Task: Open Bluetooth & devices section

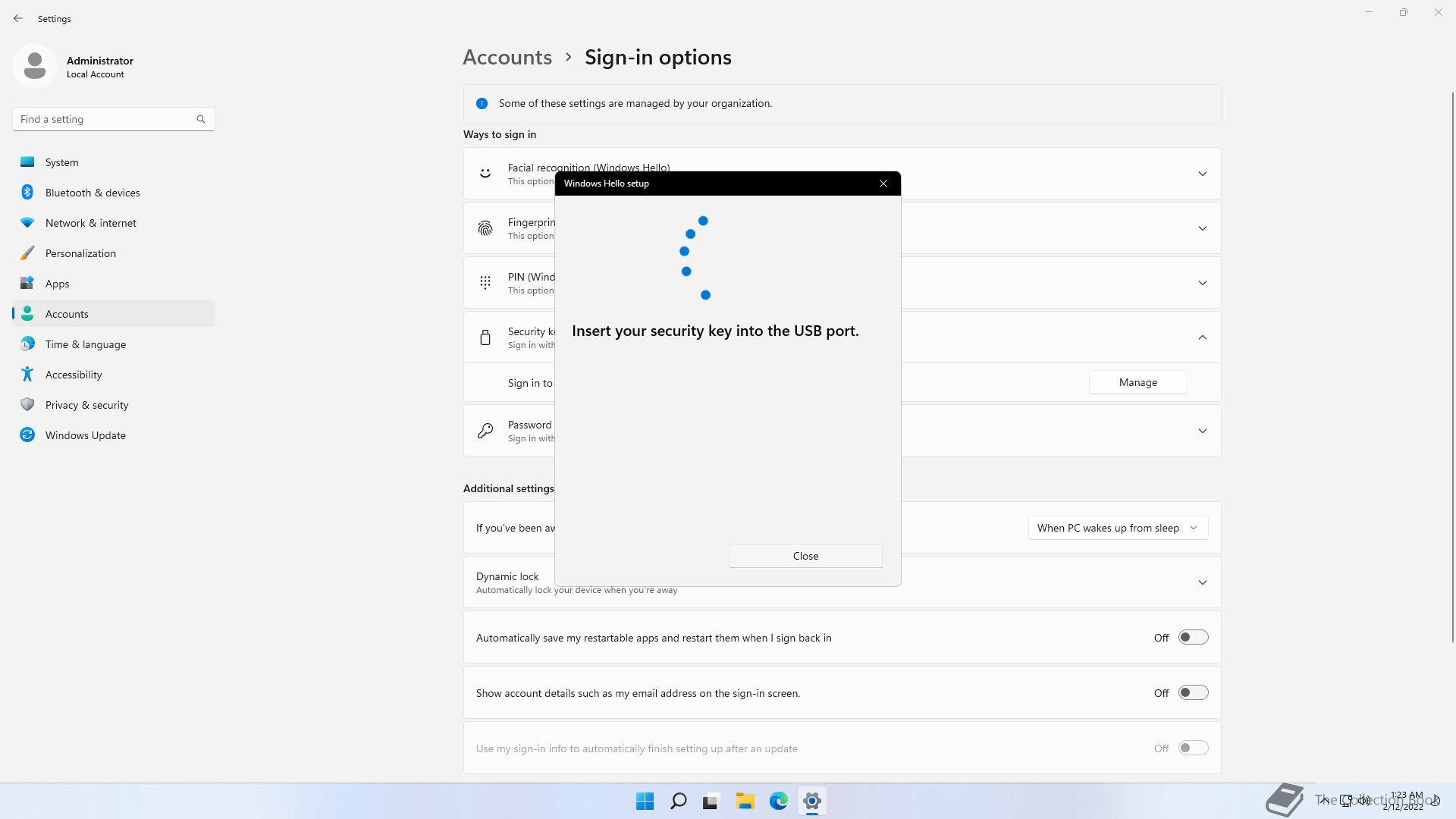Action: [x=114, y=193]
